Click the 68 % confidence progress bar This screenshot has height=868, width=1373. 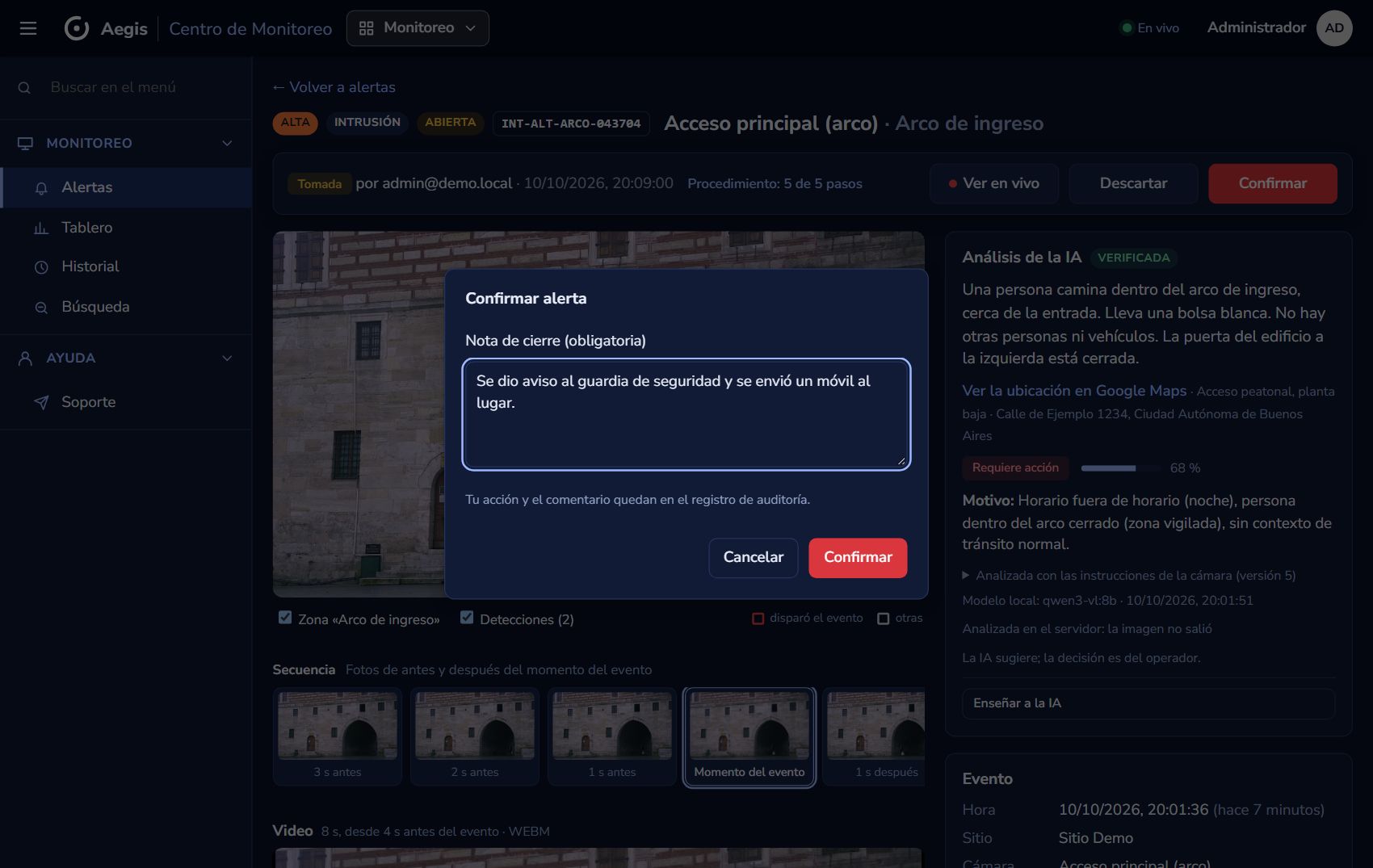coord(1120,468)
